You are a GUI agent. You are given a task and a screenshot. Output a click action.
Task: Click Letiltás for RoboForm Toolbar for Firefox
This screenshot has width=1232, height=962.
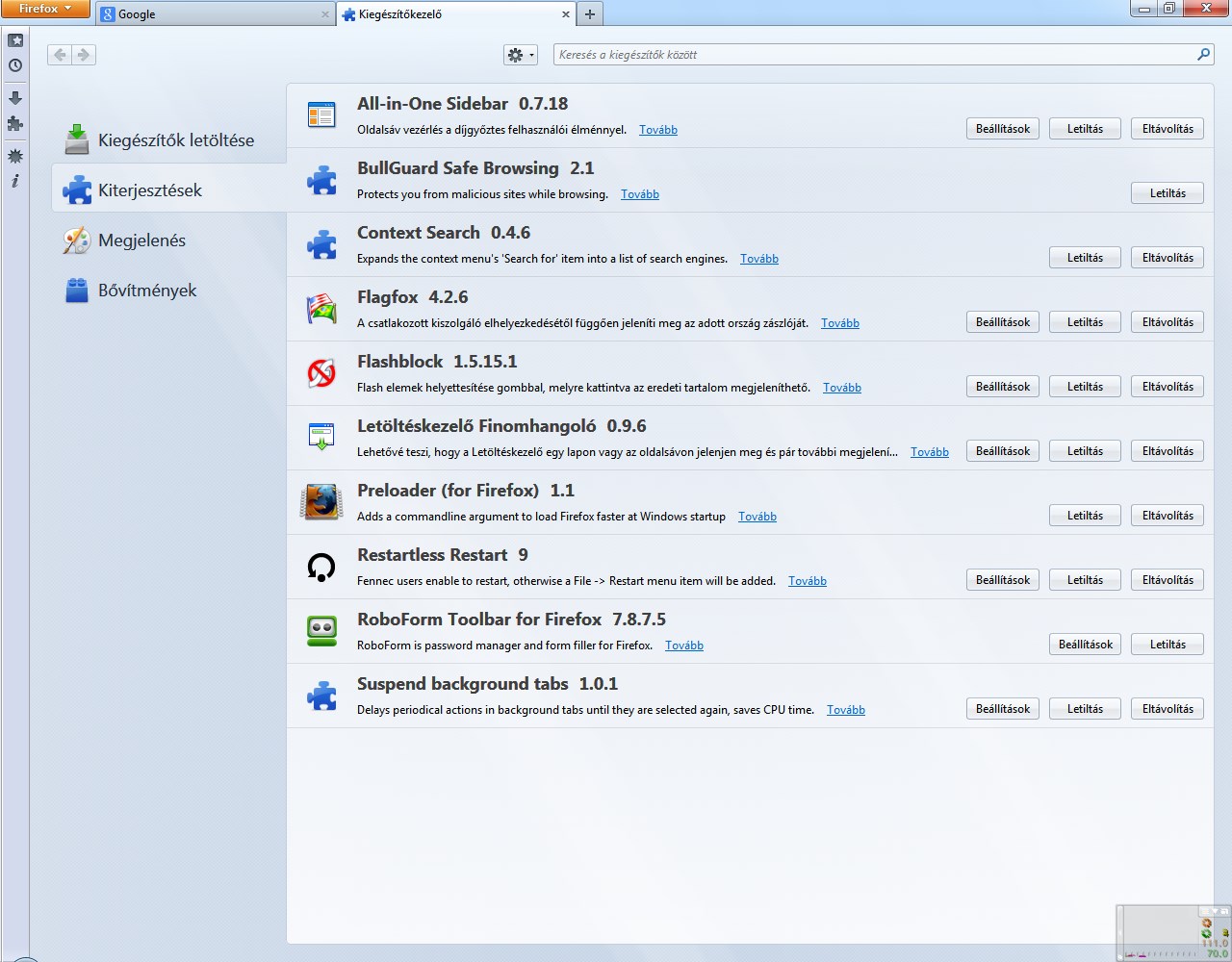click(1168, 645)
